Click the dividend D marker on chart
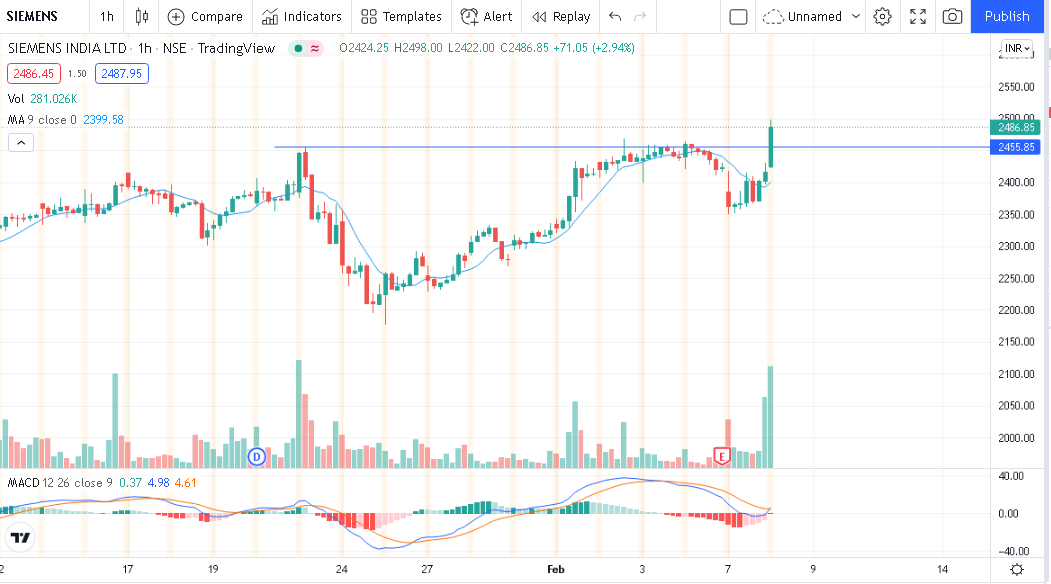This screenshot has width=1051, height=584. click(x=257, y=457)
